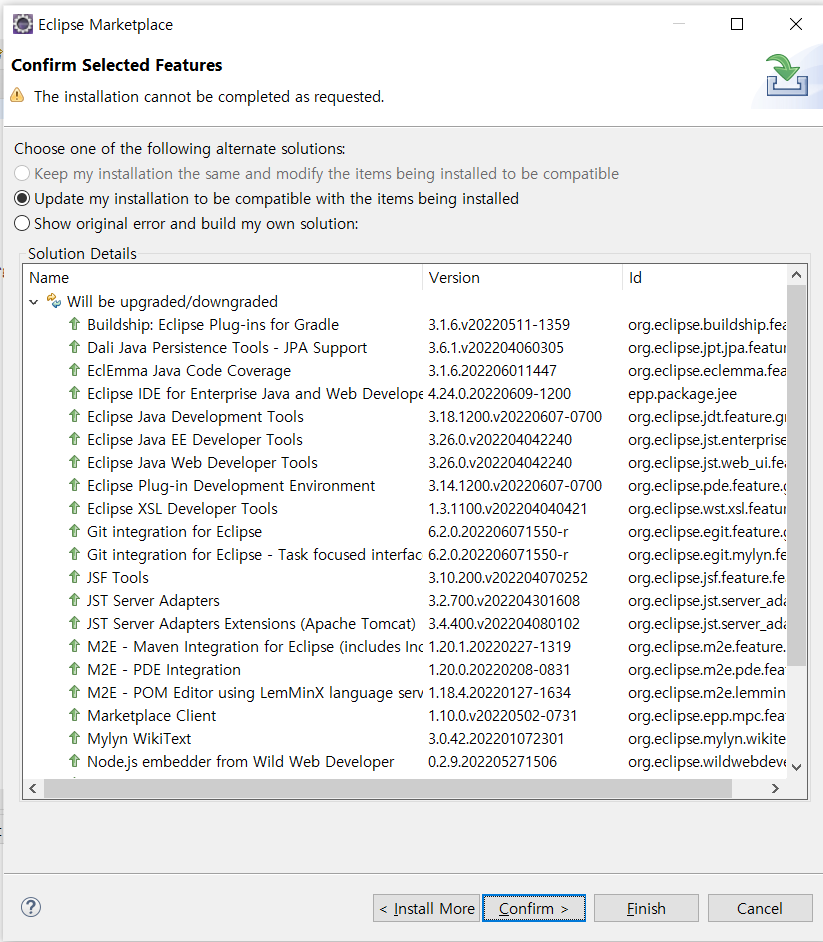The height and width of the screenshot is (942, 823).
Task: Click upgrade arrow icon of Git integration for Eclipse row
Action: pos(74,531)
